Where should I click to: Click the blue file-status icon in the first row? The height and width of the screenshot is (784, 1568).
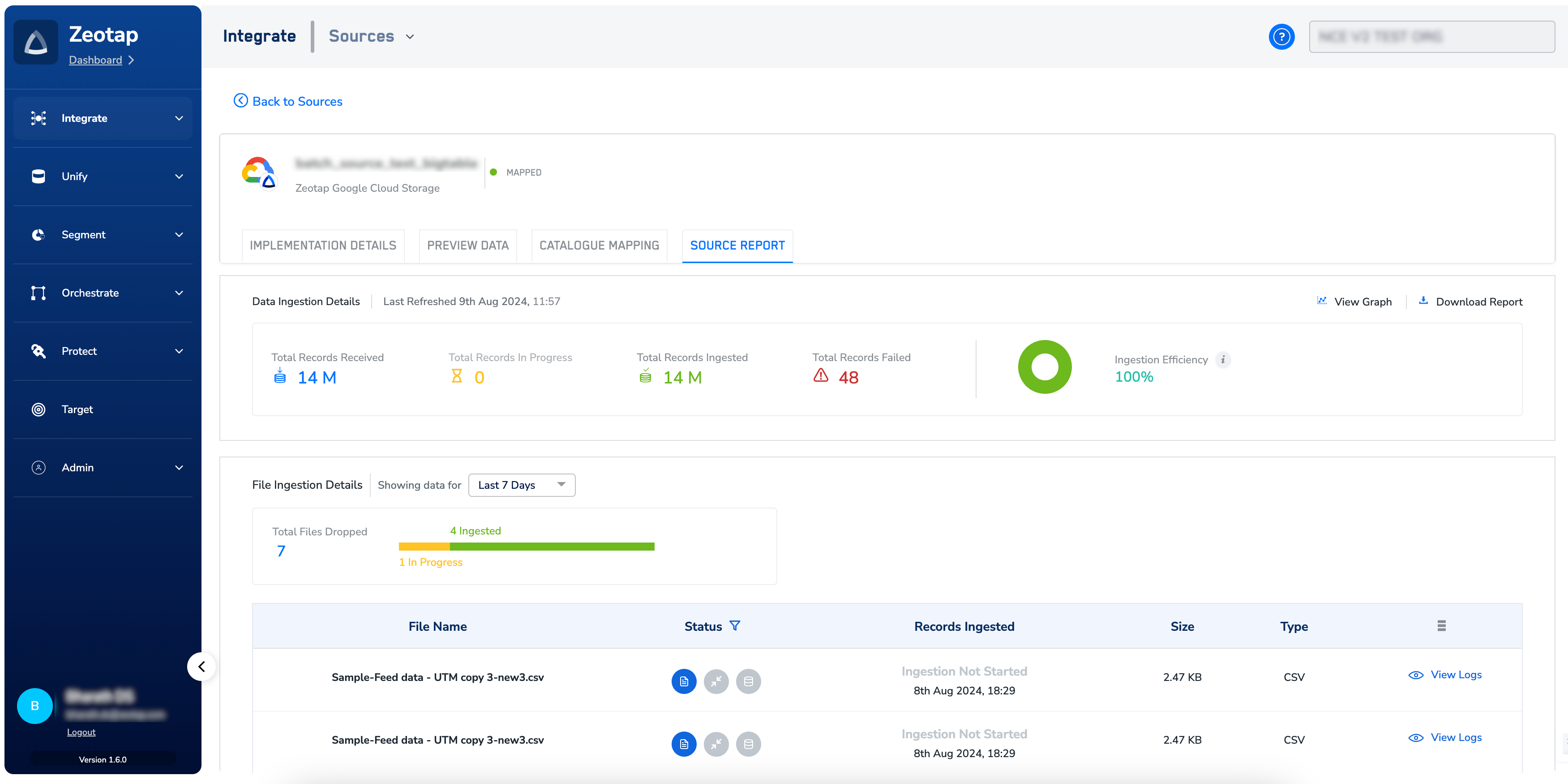(x=684, y=681)
